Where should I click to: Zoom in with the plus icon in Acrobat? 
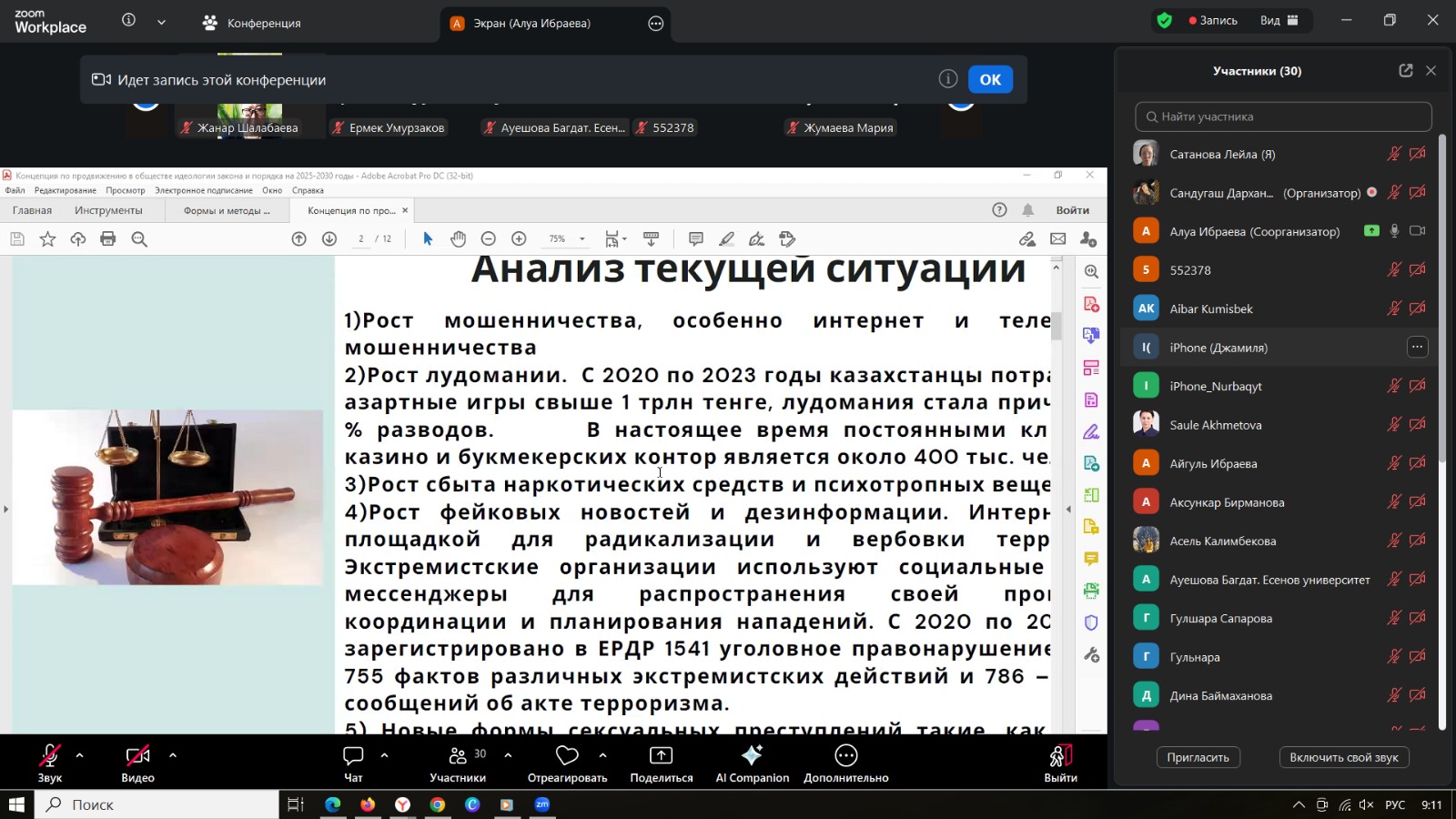(x=519, y=238)
